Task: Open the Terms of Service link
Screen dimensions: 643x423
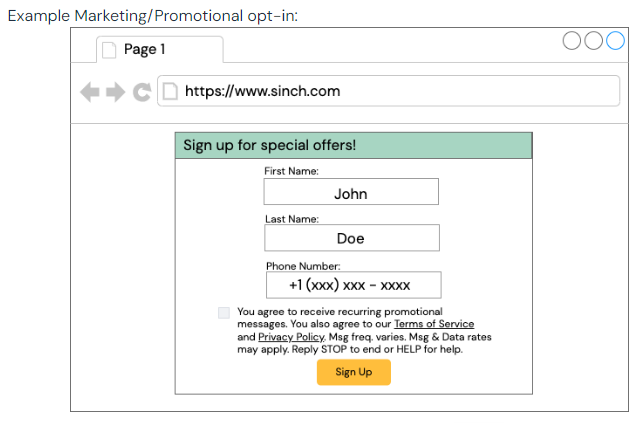Action: [x=434, y=324]
